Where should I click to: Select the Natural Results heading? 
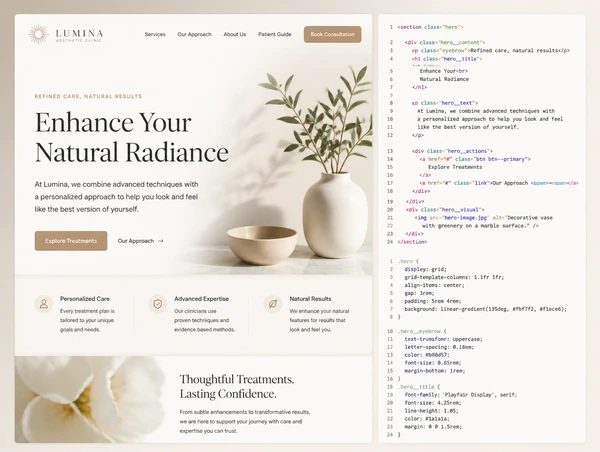tap(310, 299)
